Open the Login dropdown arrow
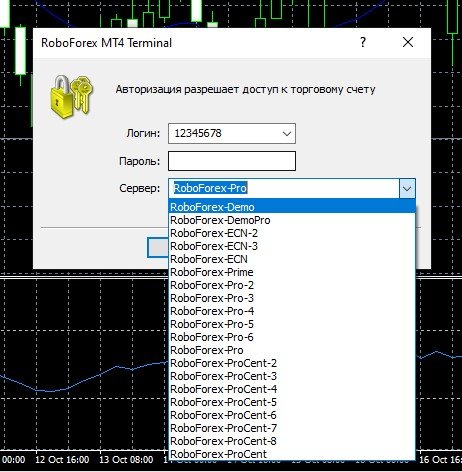 pos(287,134)
